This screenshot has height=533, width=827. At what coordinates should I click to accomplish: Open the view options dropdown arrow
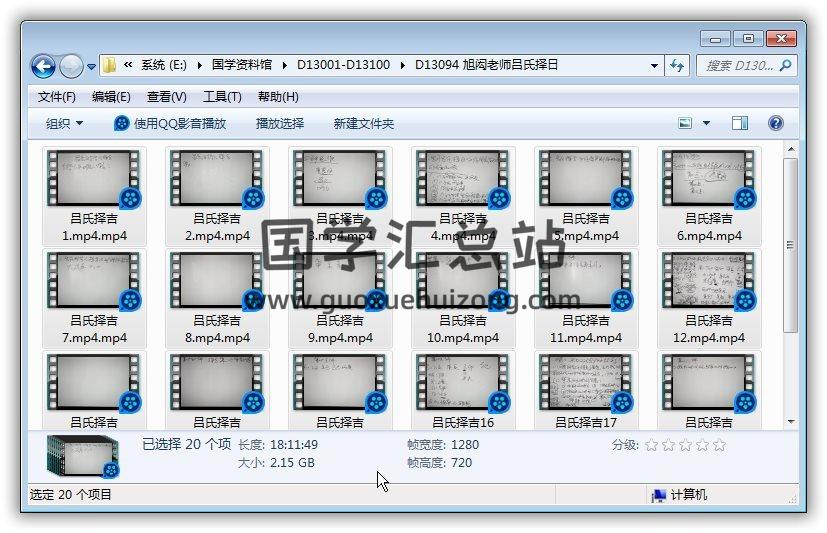[706, 123]
